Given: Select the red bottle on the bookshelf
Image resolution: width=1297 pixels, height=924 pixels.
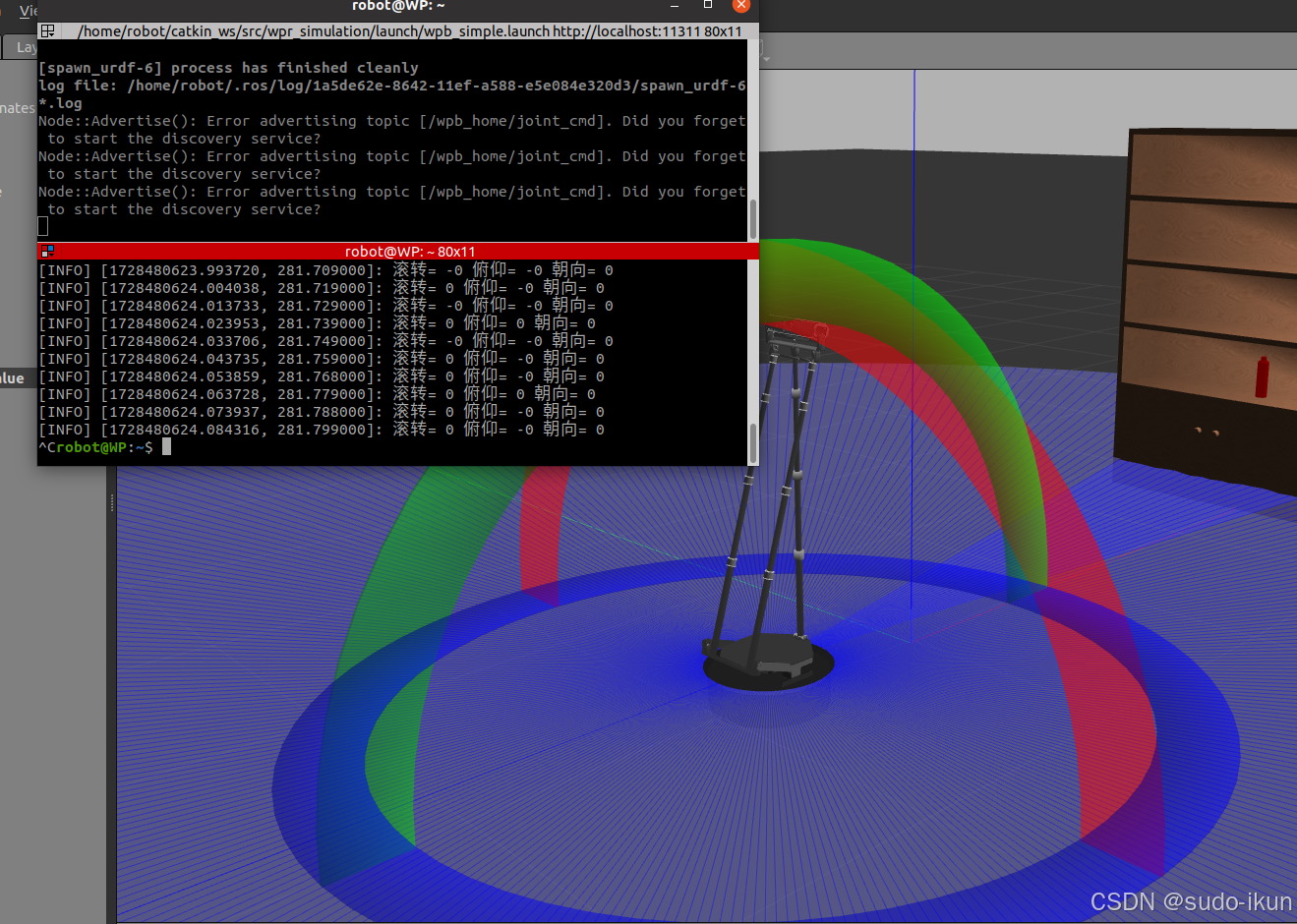Looking at the screenshot, I should click(1262, 377).
